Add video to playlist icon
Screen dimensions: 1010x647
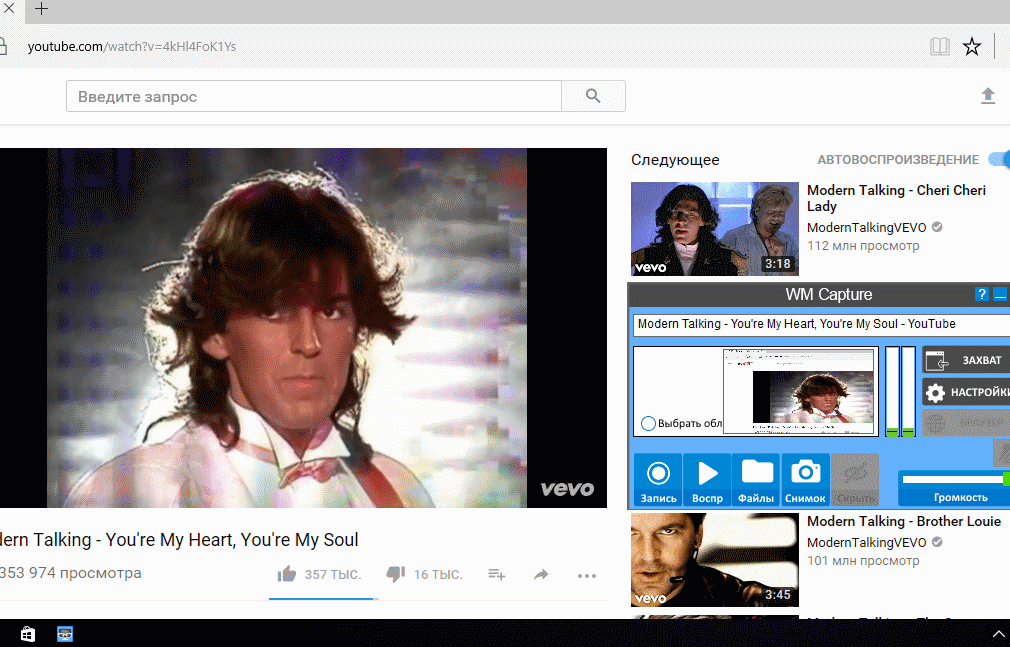point(497,574)
